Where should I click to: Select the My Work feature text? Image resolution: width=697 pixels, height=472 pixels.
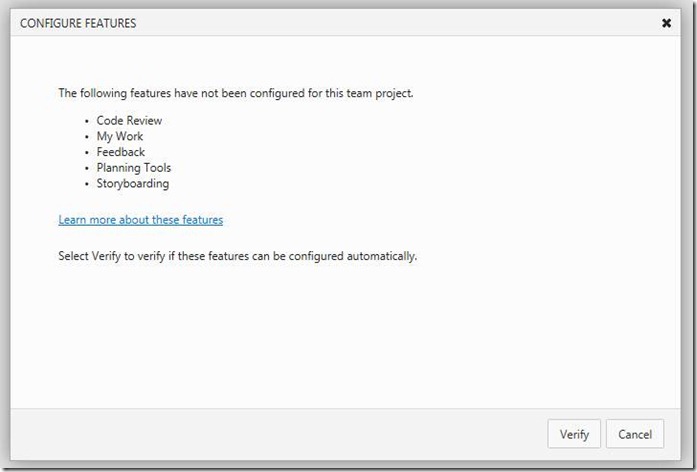click(x=120, y=136)
